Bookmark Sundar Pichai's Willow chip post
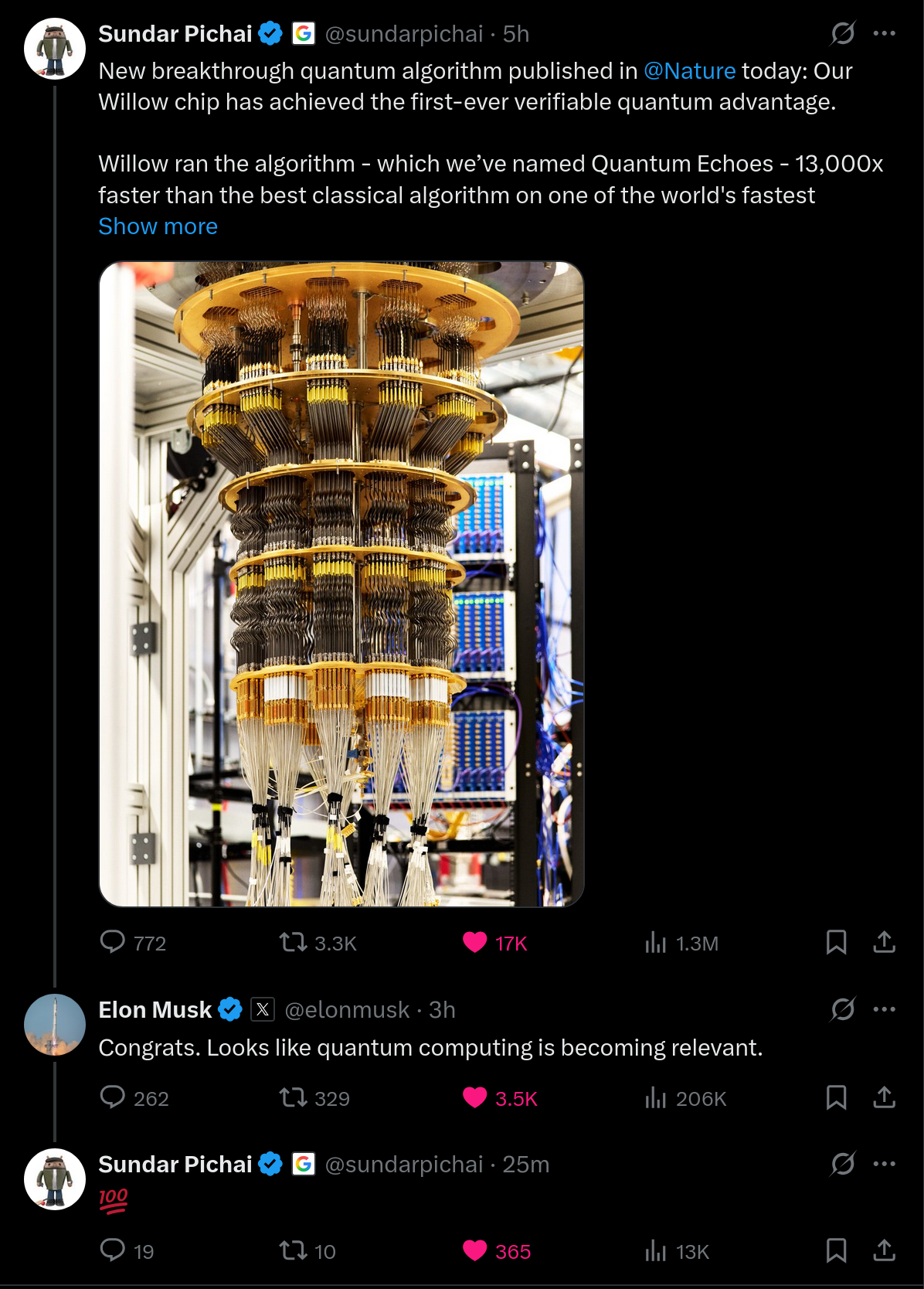The width and height of the screenshot is (924, 1289). point(836,942)
